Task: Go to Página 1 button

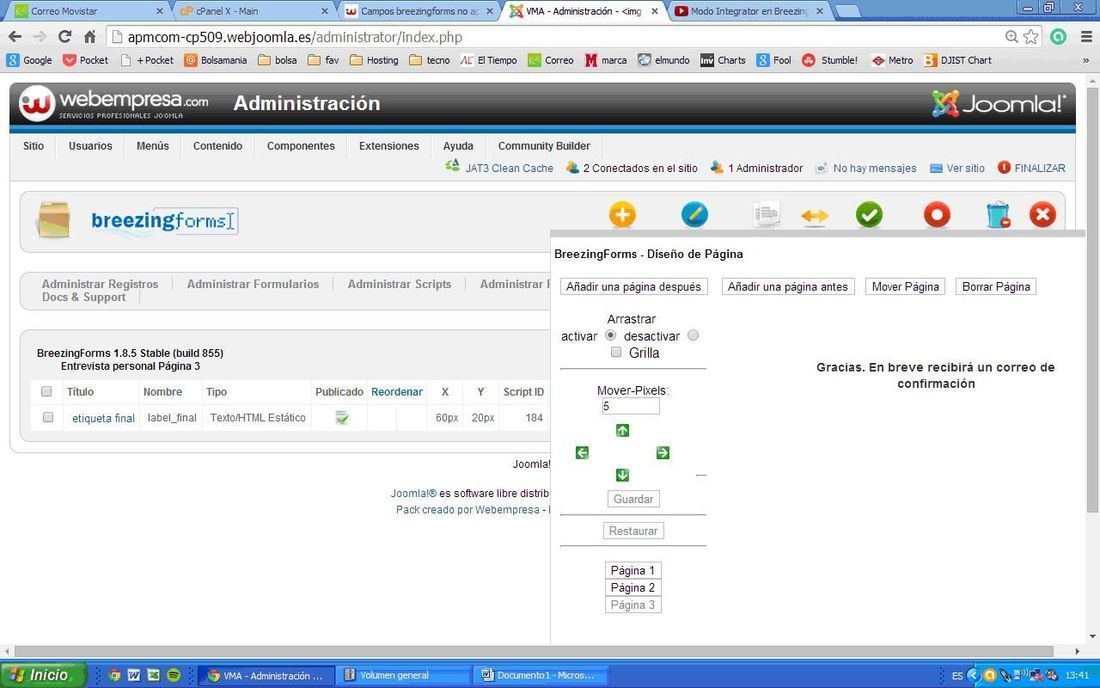Action: (633, 571)
